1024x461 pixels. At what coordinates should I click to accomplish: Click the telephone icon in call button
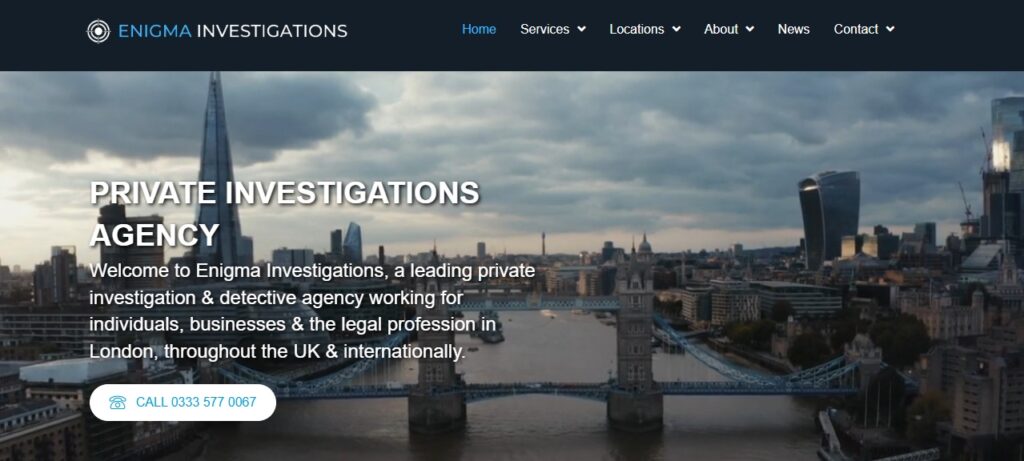click(118, 402)
